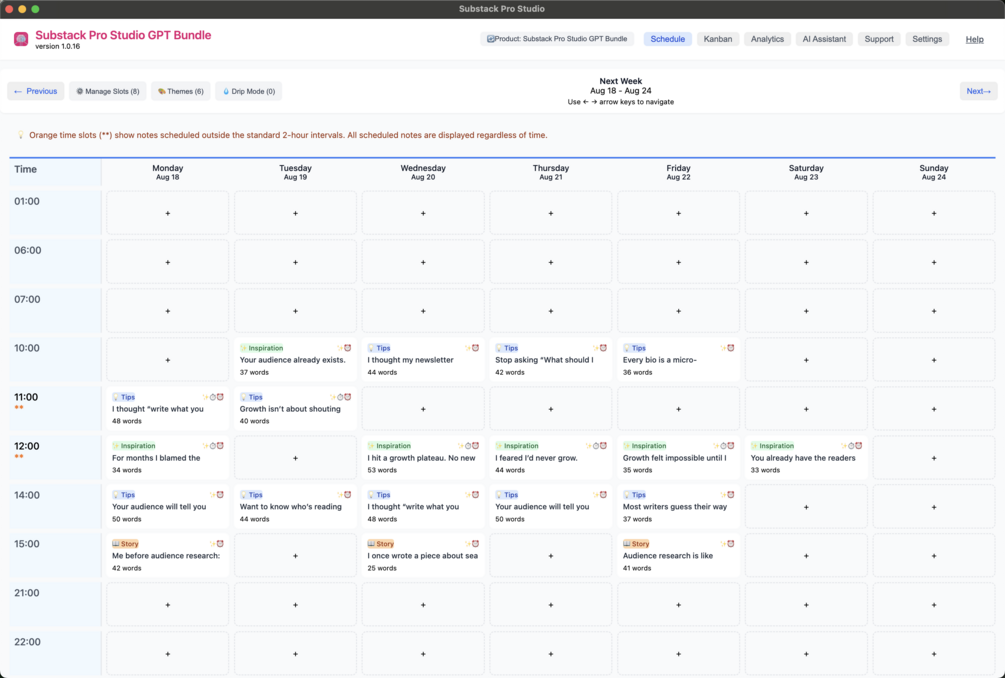Viewport: 1005px width, 678px height.
Task: Open the Kanban tab
Action: tap(718, 39)
